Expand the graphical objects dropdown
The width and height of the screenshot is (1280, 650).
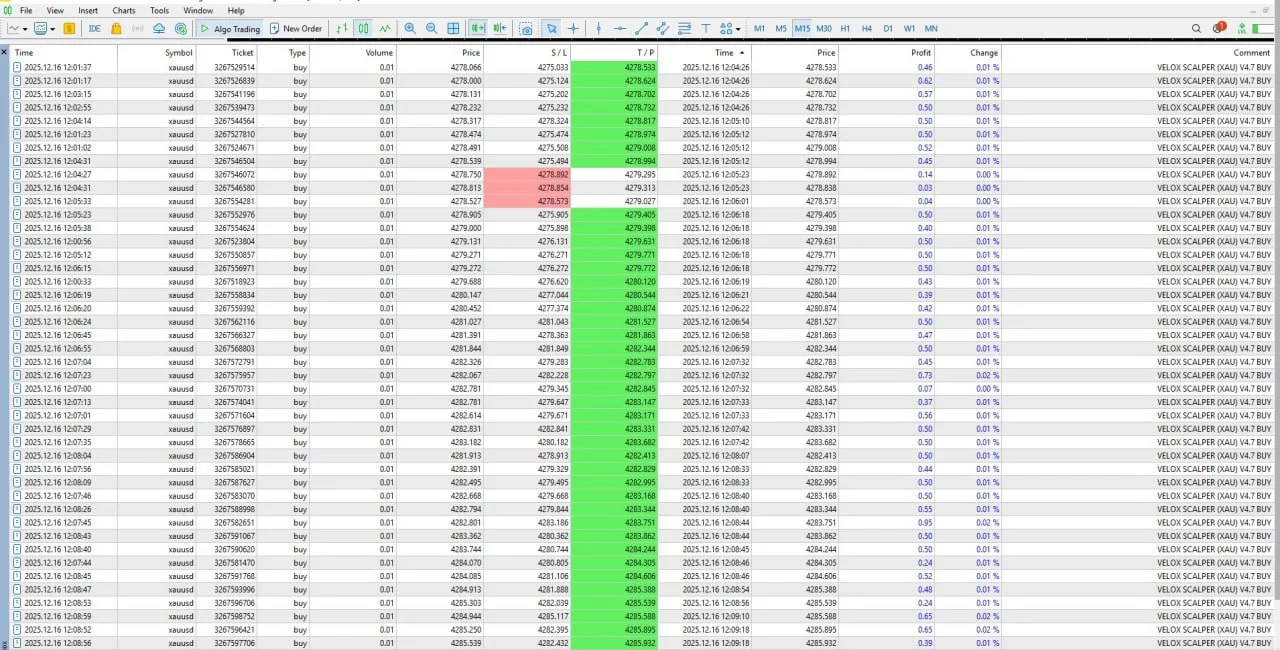(738, 28)
